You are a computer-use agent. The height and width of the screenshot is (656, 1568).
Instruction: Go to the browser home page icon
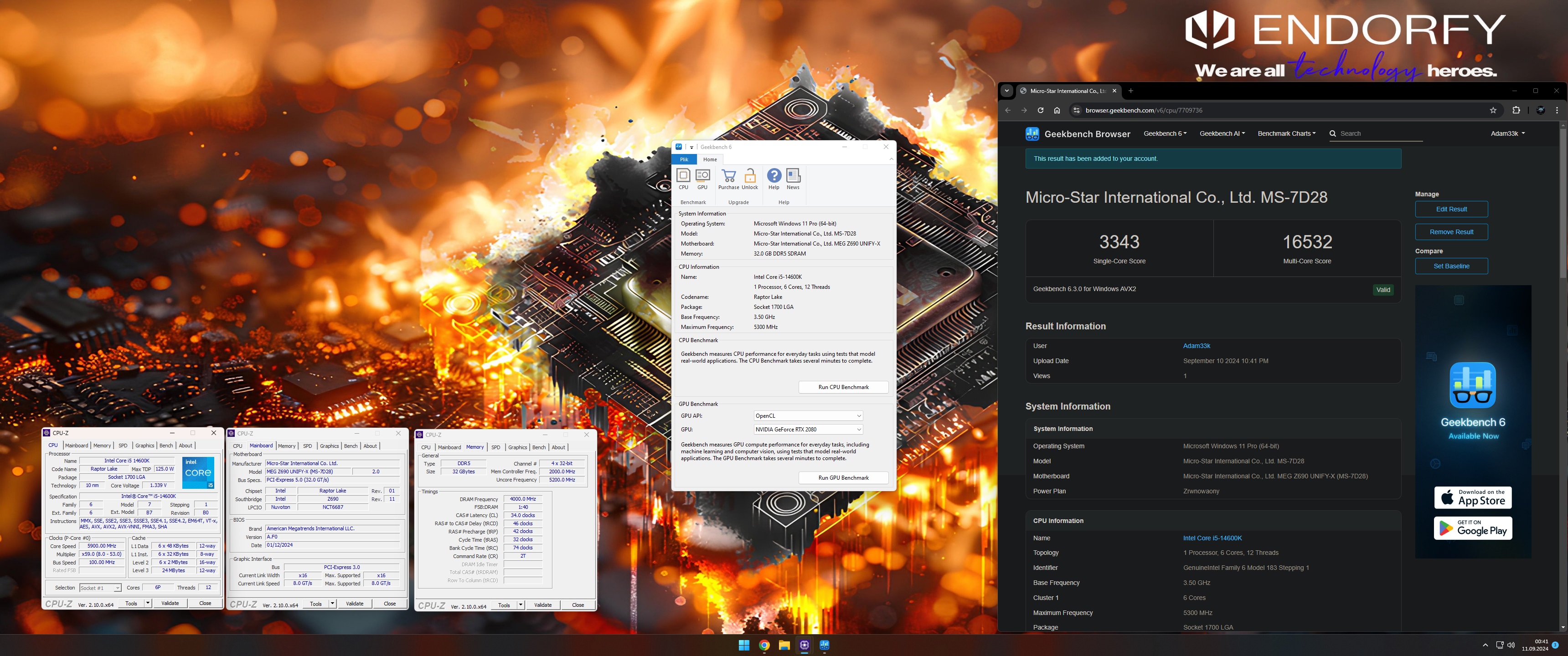[1057, 110]
